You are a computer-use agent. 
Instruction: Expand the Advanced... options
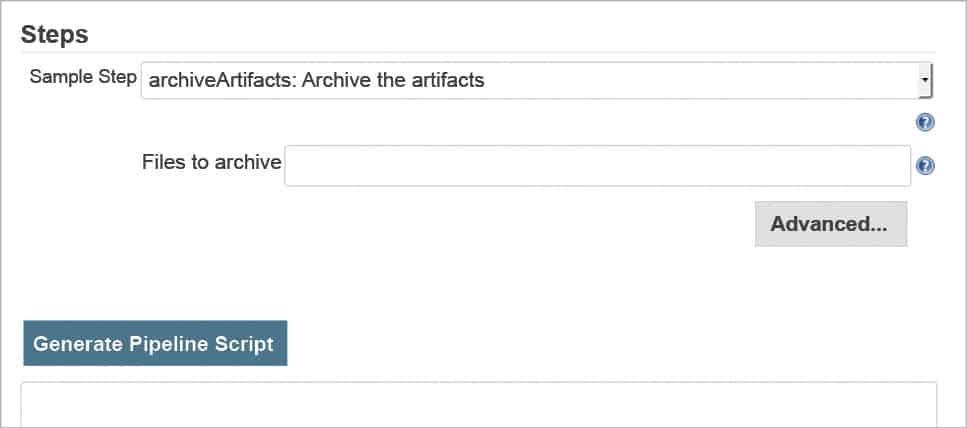pos(830,224)
